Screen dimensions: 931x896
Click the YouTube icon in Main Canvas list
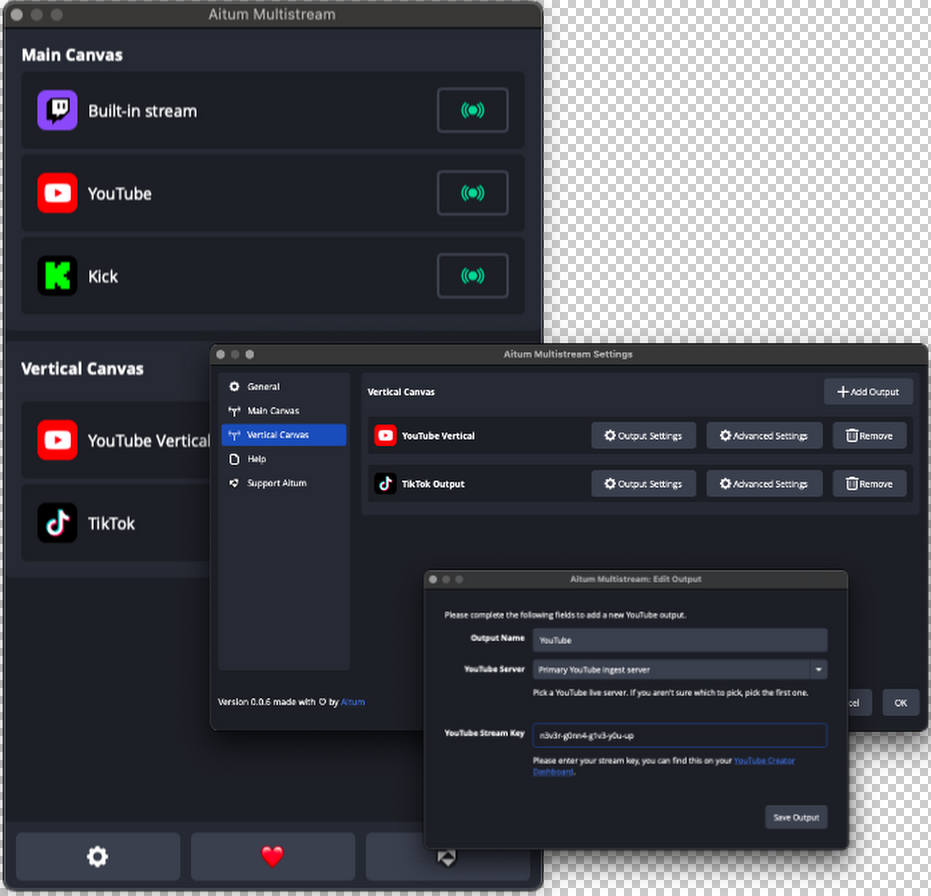click(x=57, y=193)
